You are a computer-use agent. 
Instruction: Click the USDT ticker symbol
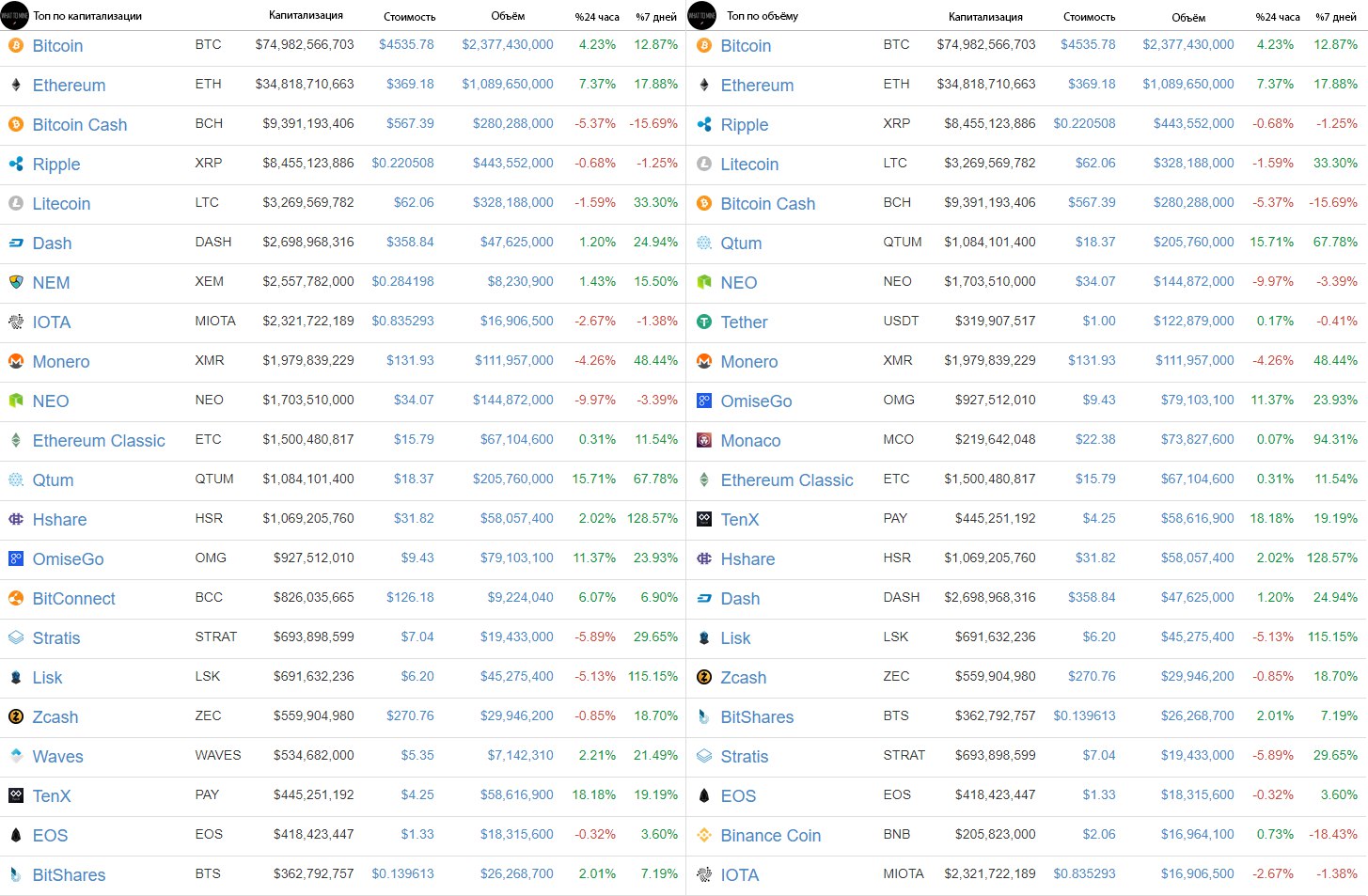pyautogui.click(x=901, y=321)
